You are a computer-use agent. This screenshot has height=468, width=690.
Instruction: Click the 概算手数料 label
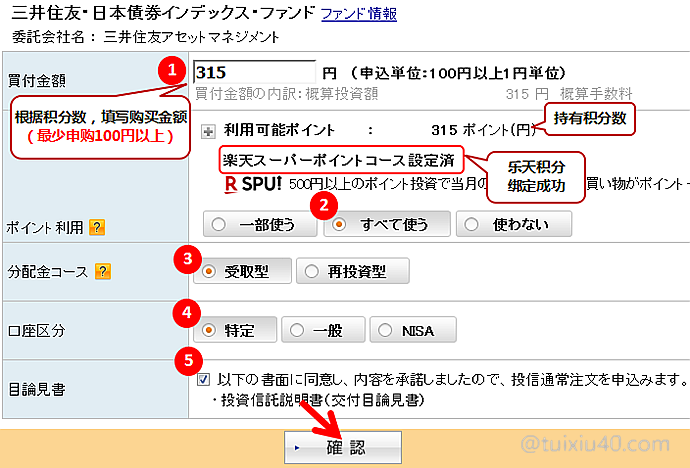[596, 94]
